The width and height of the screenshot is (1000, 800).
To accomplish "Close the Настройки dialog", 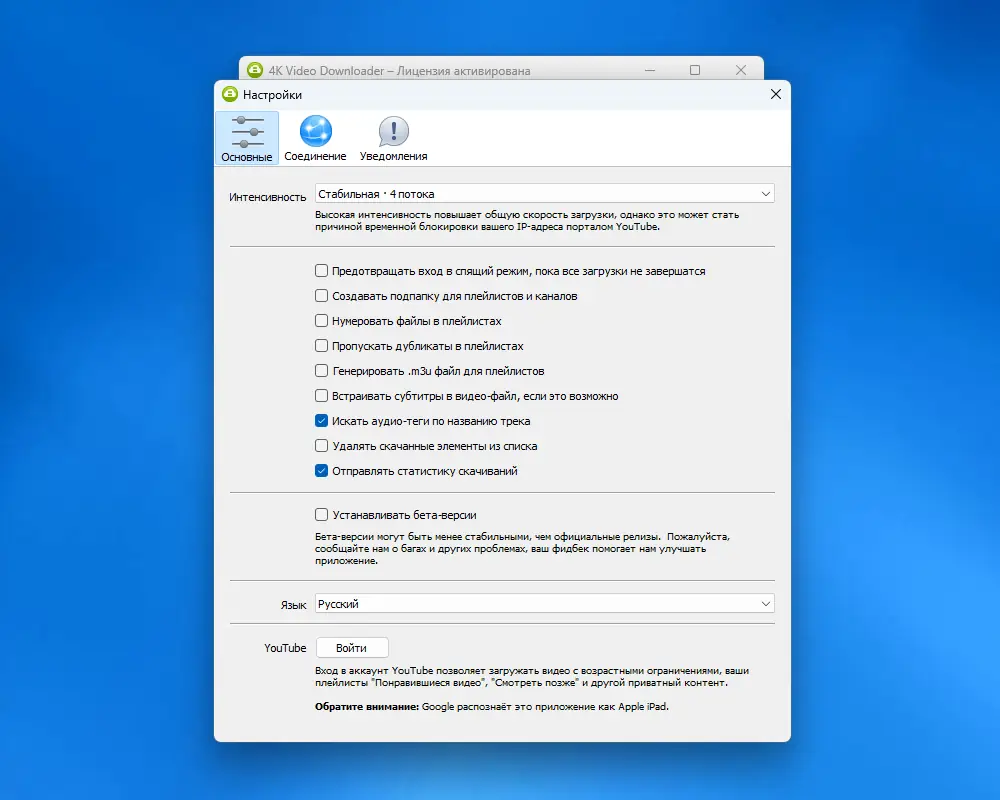I will coord(775,94).
